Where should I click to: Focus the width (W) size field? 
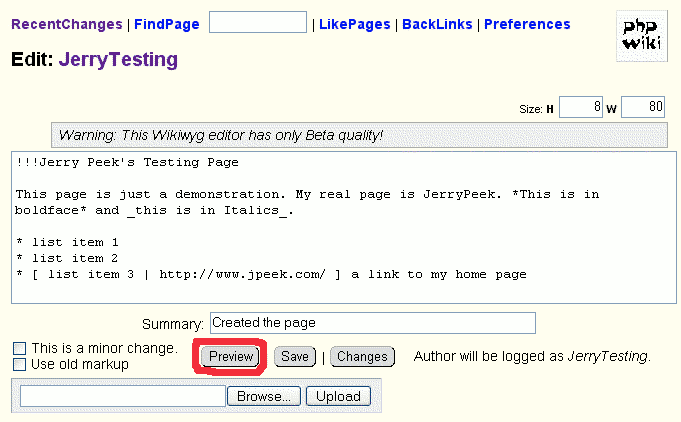point(643,108)
